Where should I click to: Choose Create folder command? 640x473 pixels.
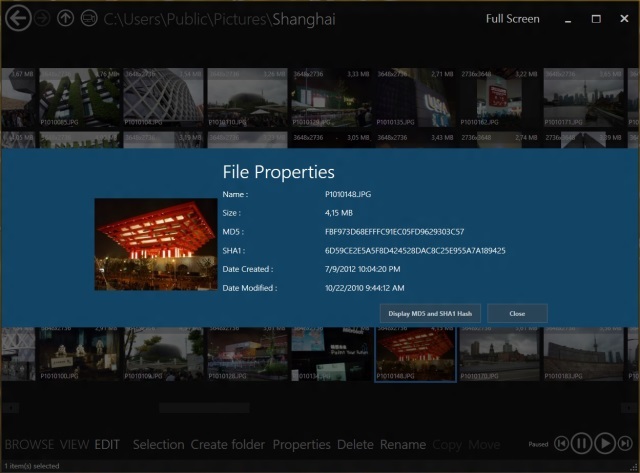click(228, 444)
